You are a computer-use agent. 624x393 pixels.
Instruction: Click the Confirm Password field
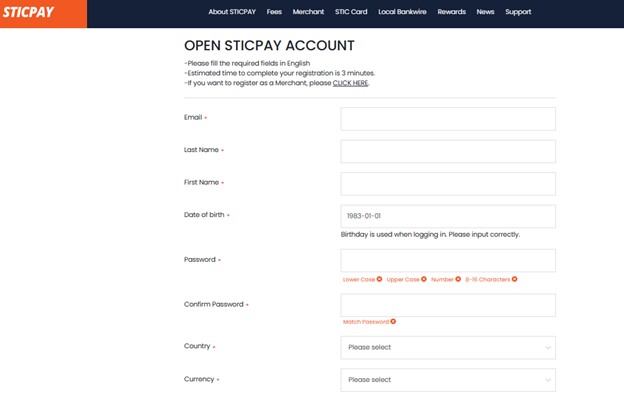pos(448,305)
